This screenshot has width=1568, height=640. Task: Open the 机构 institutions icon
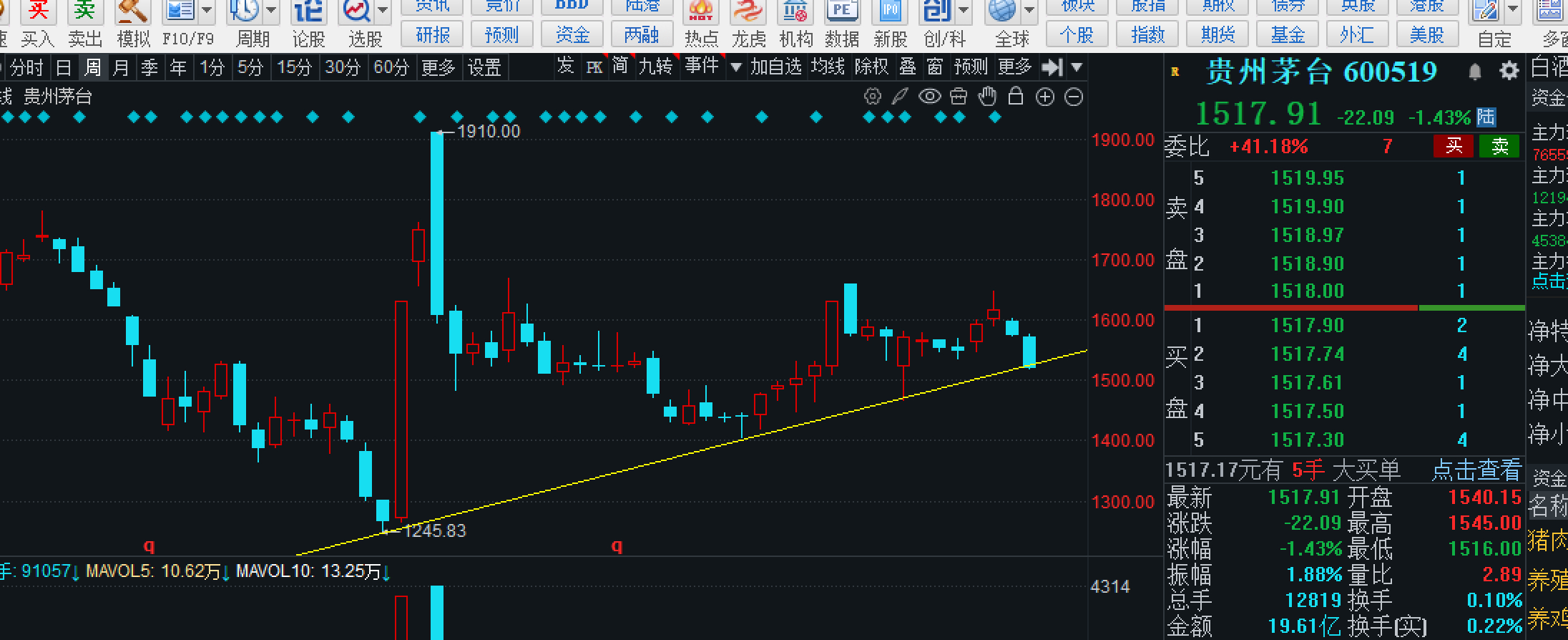[795, 11]
